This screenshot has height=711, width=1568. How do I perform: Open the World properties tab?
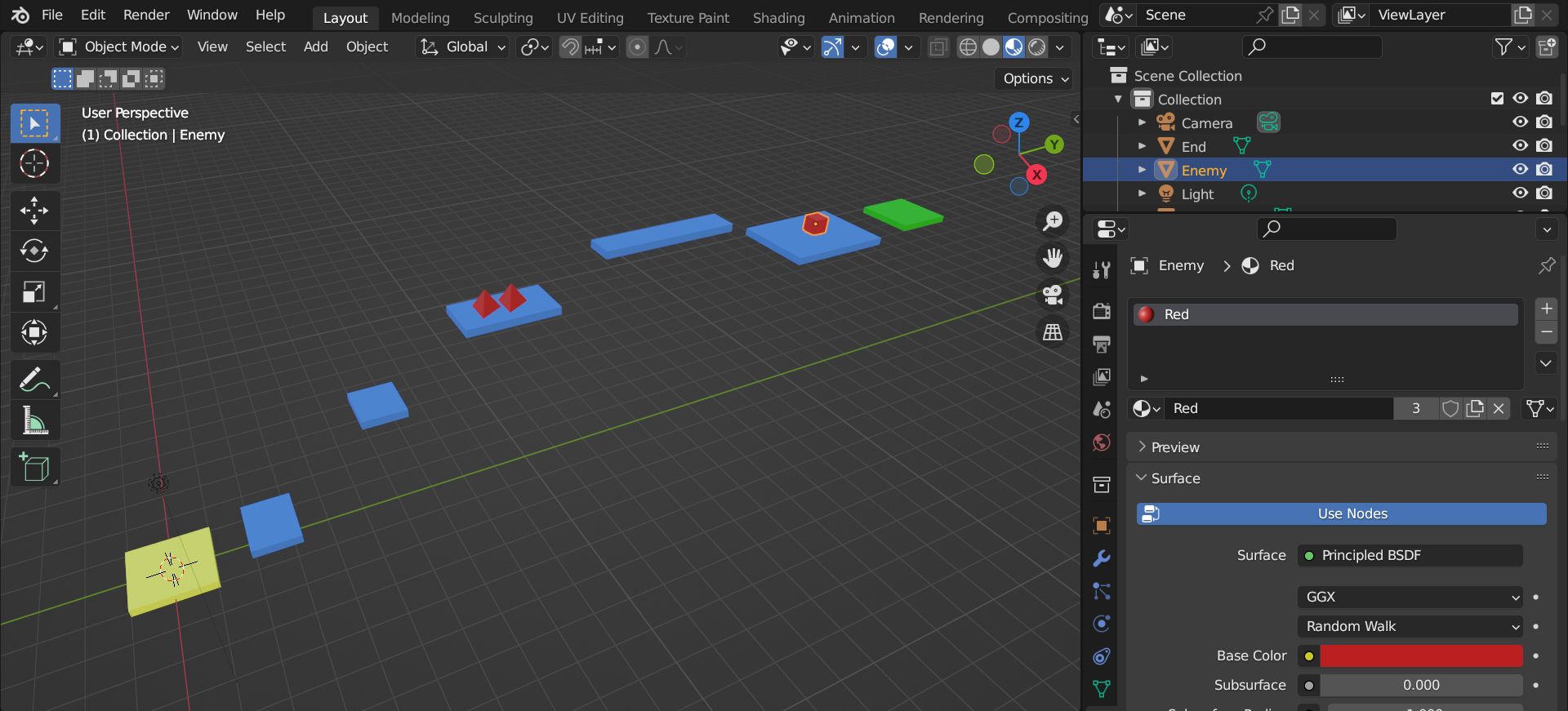click(1102, 442)
